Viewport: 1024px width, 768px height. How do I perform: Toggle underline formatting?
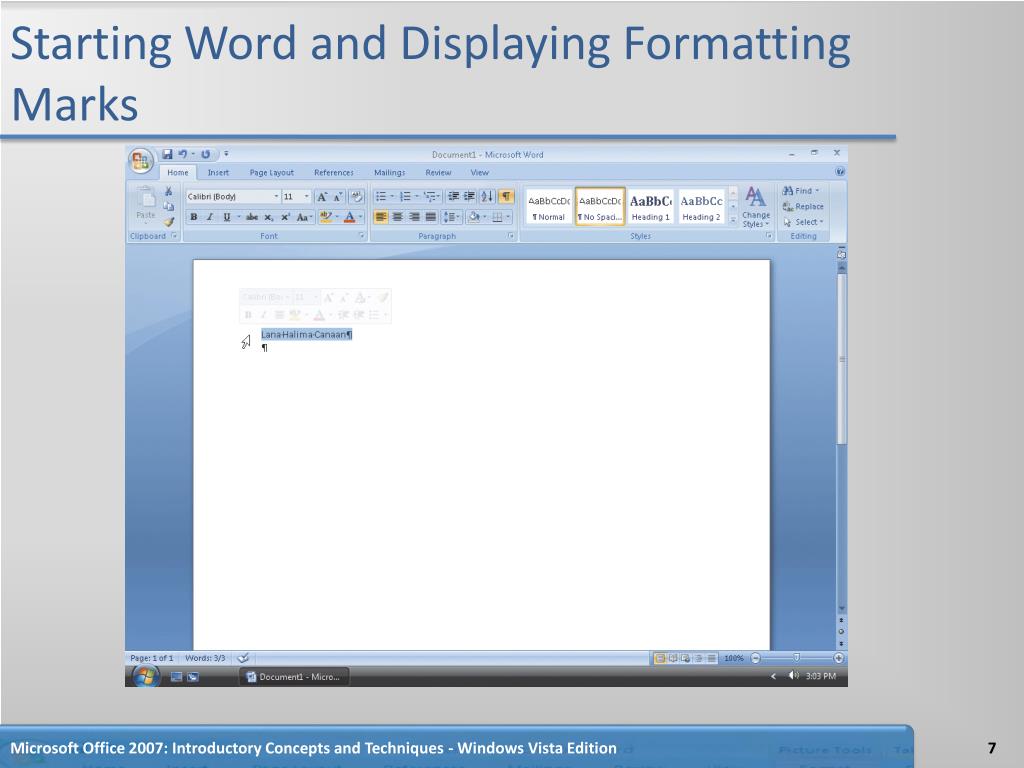[x=227, y=217]
